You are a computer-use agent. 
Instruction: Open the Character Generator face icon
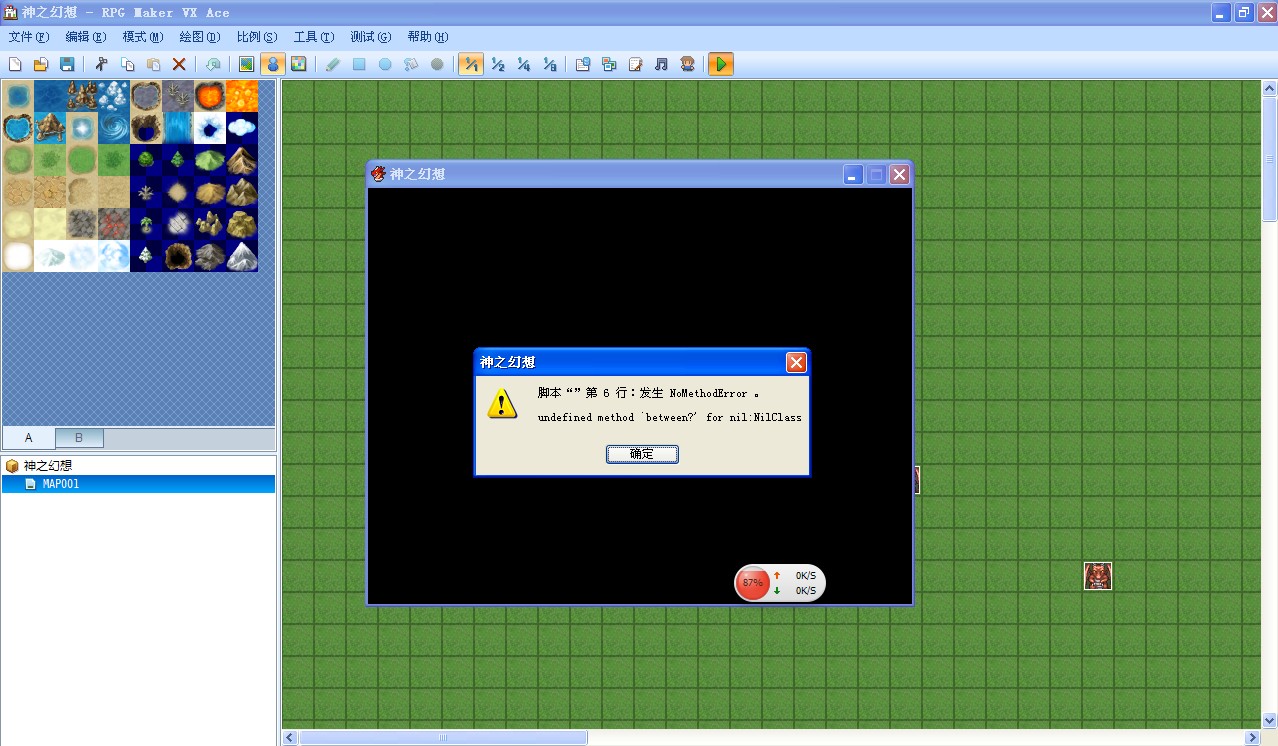pyautogui.click(x=687, y=65)
